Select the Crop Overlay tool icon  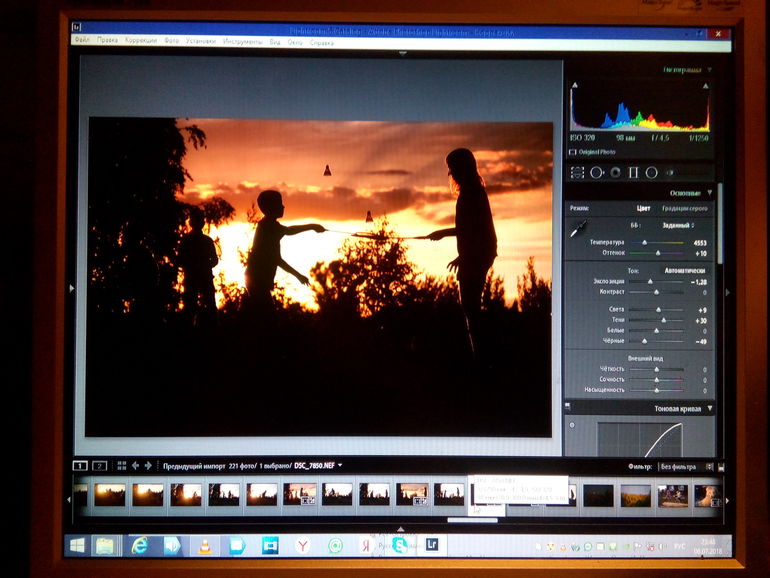coord(577,173)
